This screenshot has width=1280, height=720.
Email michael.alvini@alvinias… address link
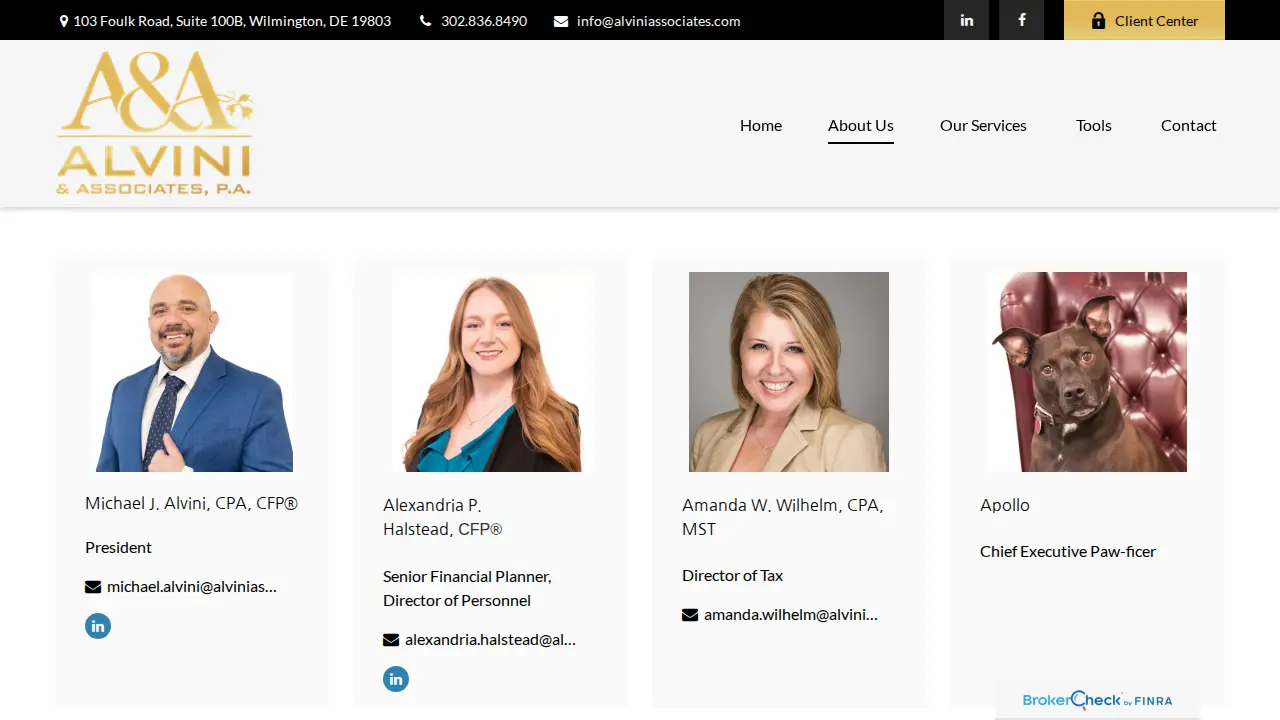tap(192, 587)
